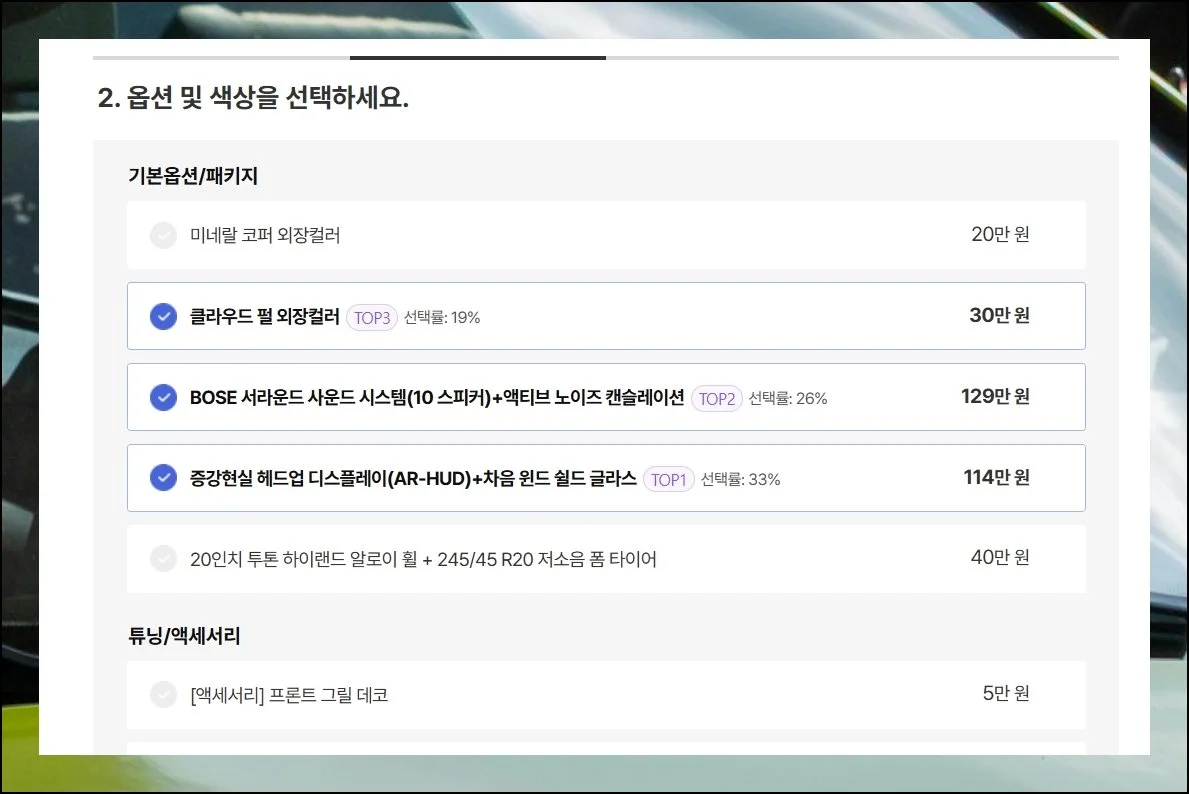Viewport: 1189px width, 794px height.
Task: Click the [액세서리] 프론트 그릴 데코 label
Action: pos(289,694)
